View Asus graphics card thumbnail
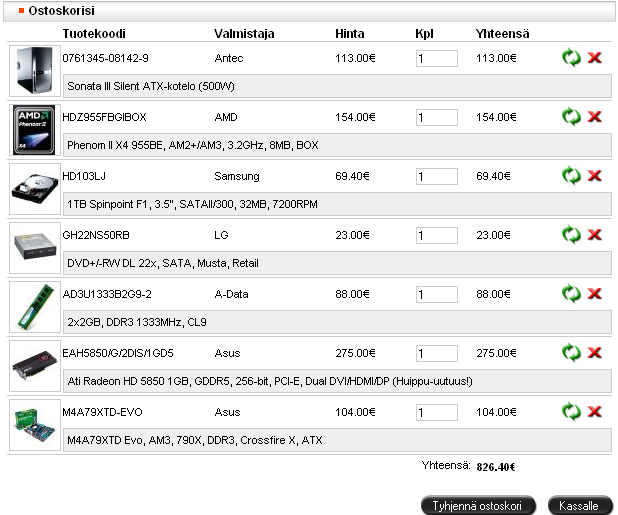The image size is (618, 515). point(35,366)
